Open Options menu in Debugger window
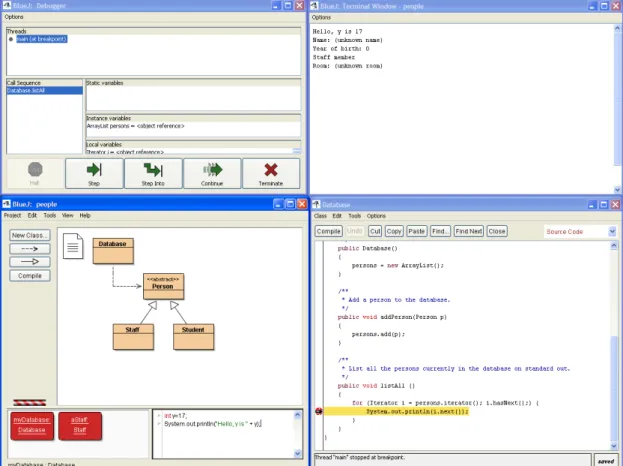This screenshot has width=623, height=466. point(14,17)
